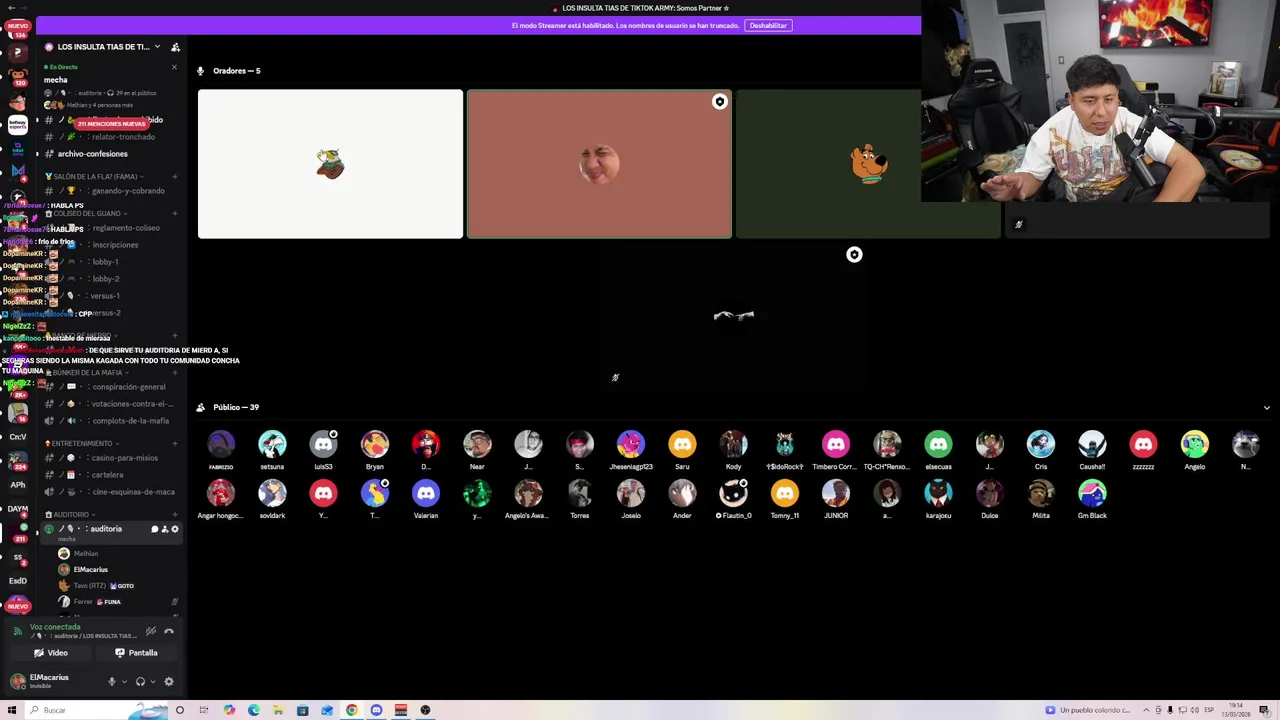
Task: Collapse the Público audience section
Action: [x=1267, y=408]
